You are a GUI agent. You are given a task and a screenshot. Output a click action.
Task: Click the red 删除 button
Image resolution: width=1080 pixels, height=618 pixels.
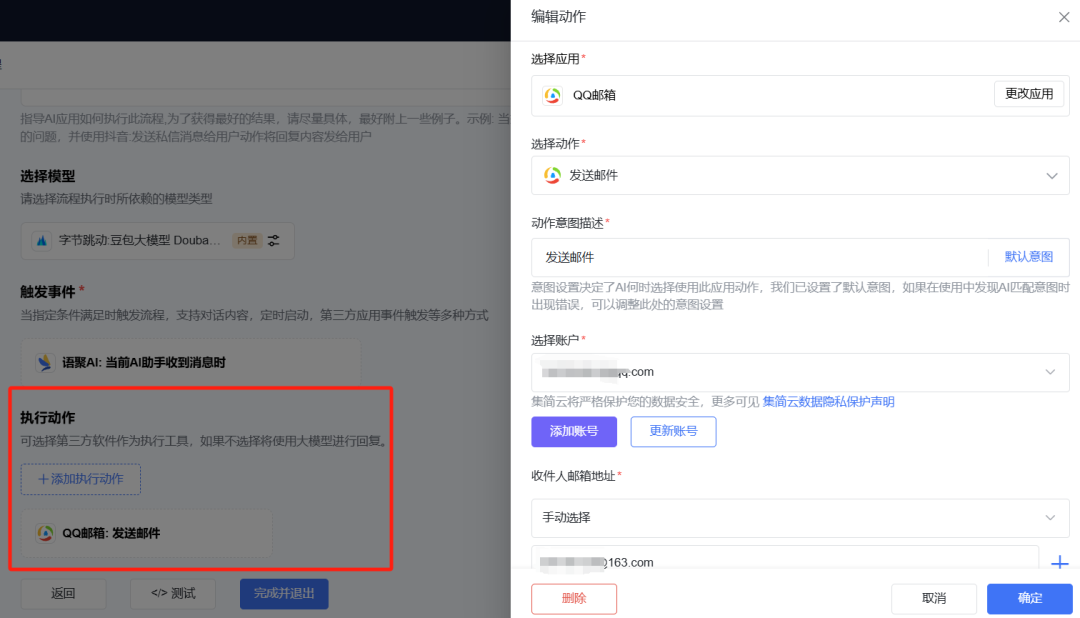pyautogui.click(x=574, y=598)
